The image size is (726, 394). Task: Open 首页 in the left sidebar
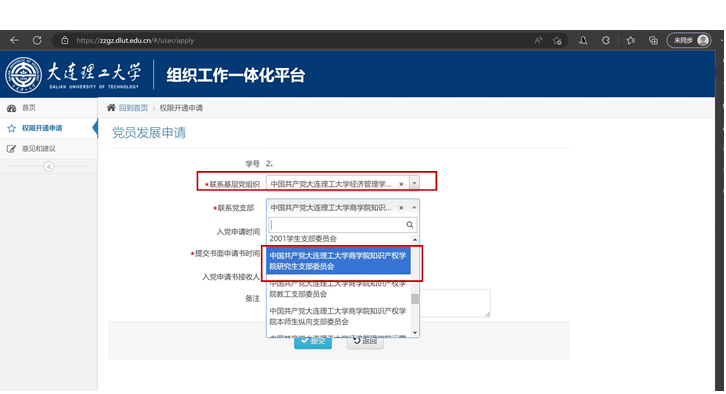(29, 108)
